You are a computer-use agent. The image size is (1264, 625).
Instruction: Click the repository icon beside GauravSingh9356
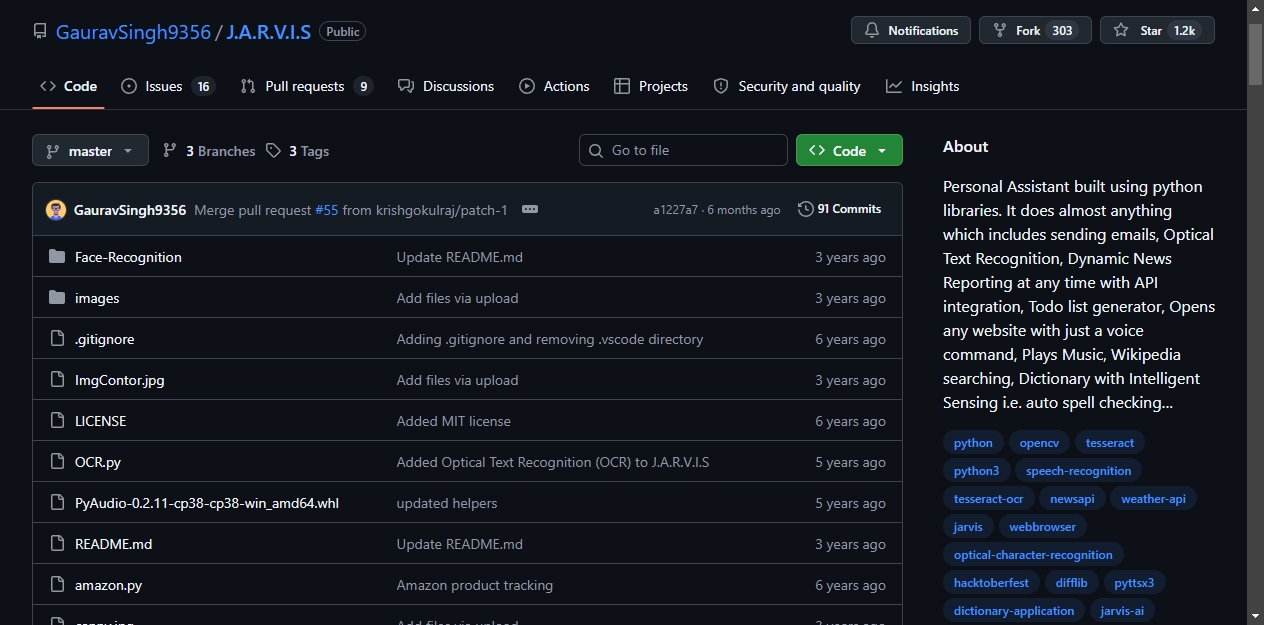[x=40, y=31]
